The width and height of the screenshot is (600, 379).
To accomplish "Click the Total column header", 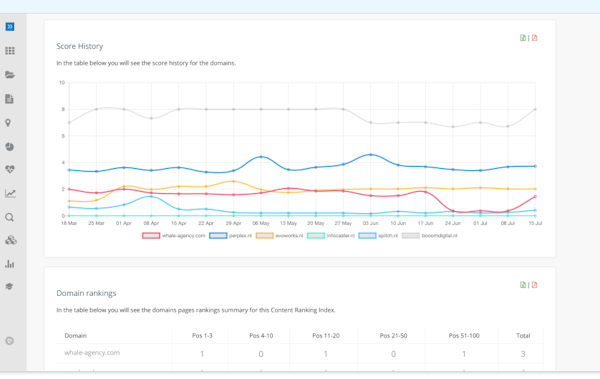I will (523, 335).
